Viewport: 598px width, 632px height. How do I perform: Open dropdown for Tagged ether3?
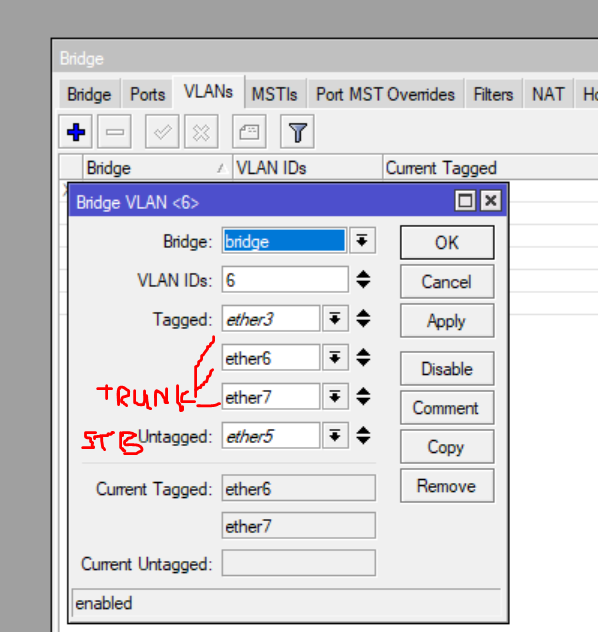pos(335,319)
